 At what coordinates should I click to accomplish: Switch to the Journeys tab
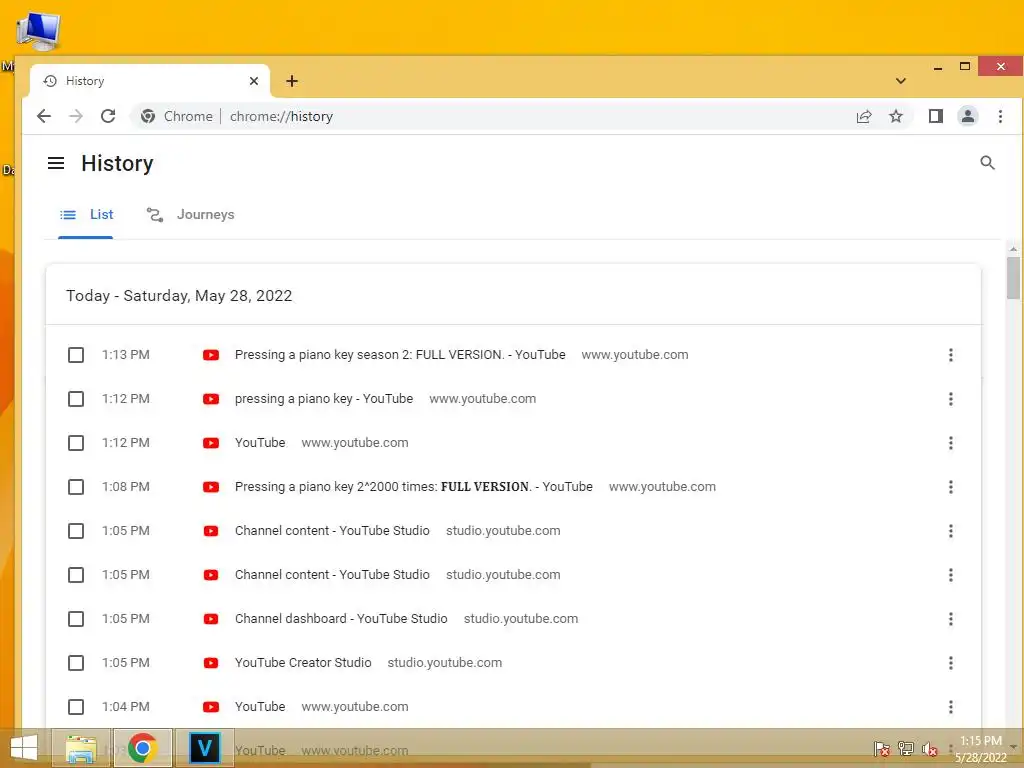point(190,214)
